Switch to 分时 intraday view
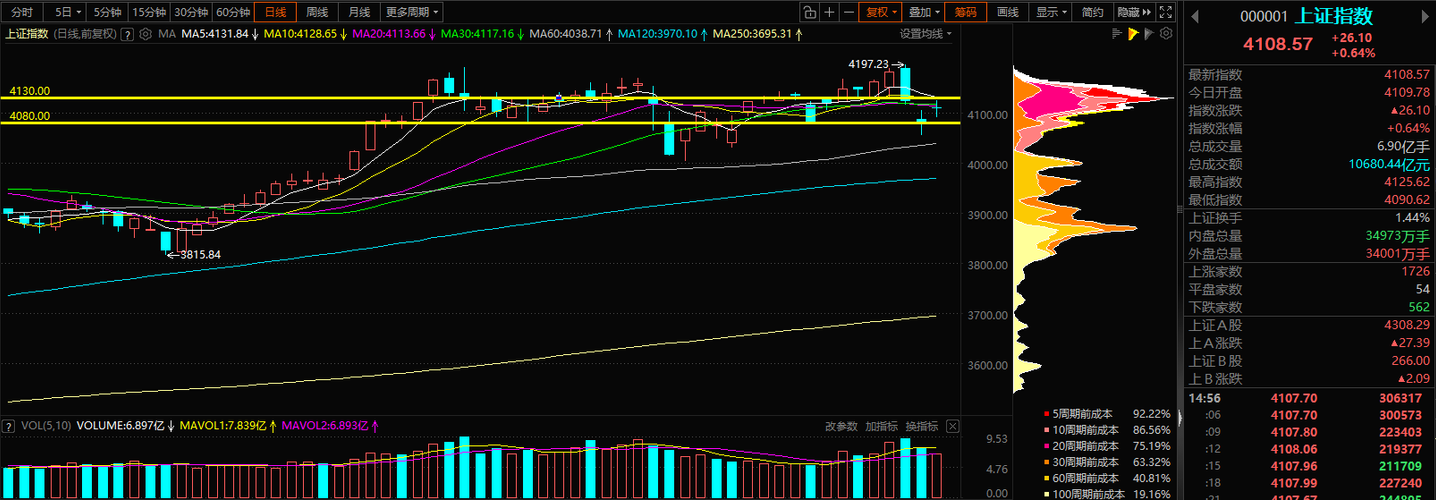Image resolution: width=1436 pixels, height=500 pixels. click(x=21, y=12)
